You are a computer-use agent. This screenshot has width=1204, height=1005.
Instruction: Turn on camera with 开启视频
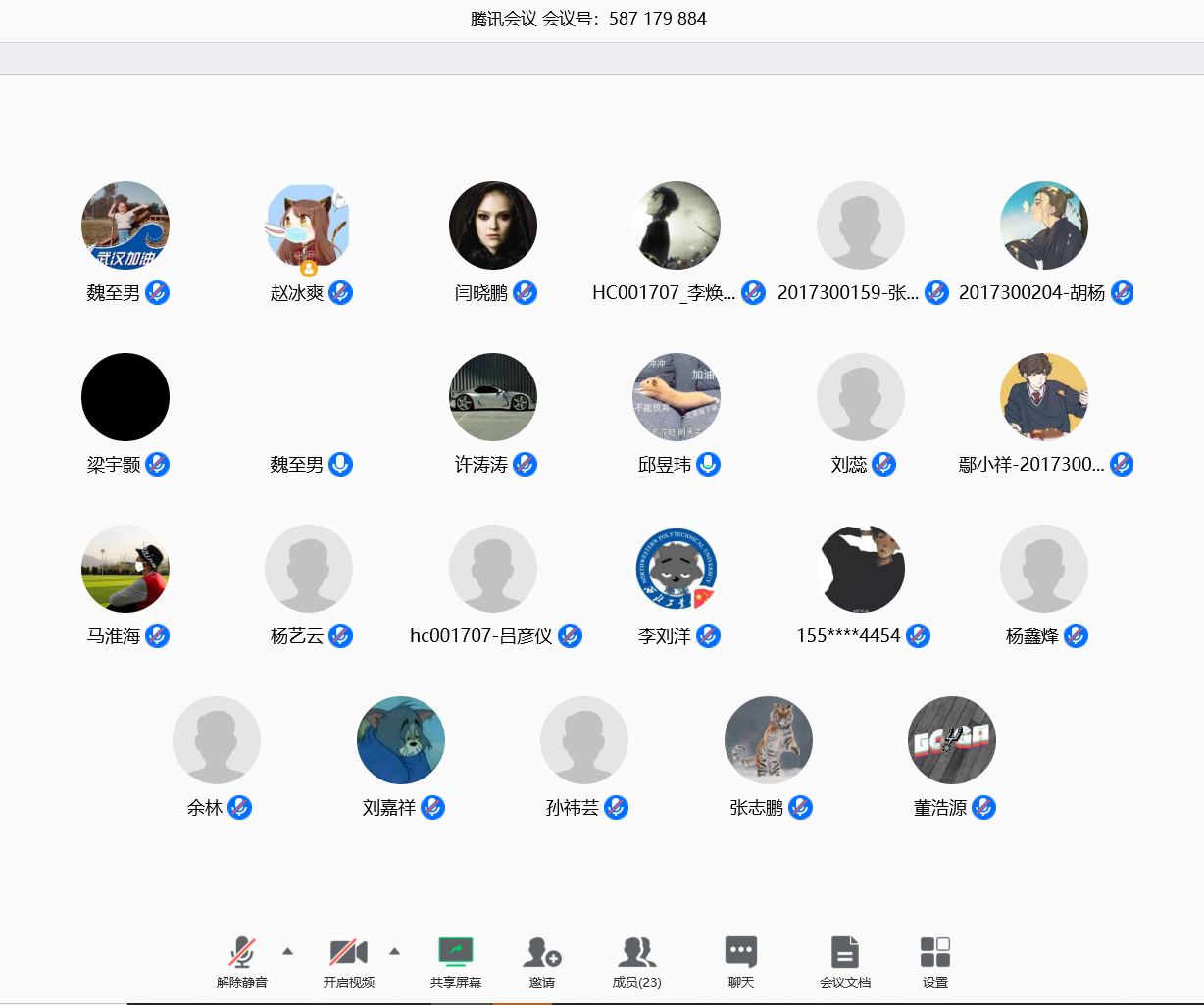tap(348, 961)
